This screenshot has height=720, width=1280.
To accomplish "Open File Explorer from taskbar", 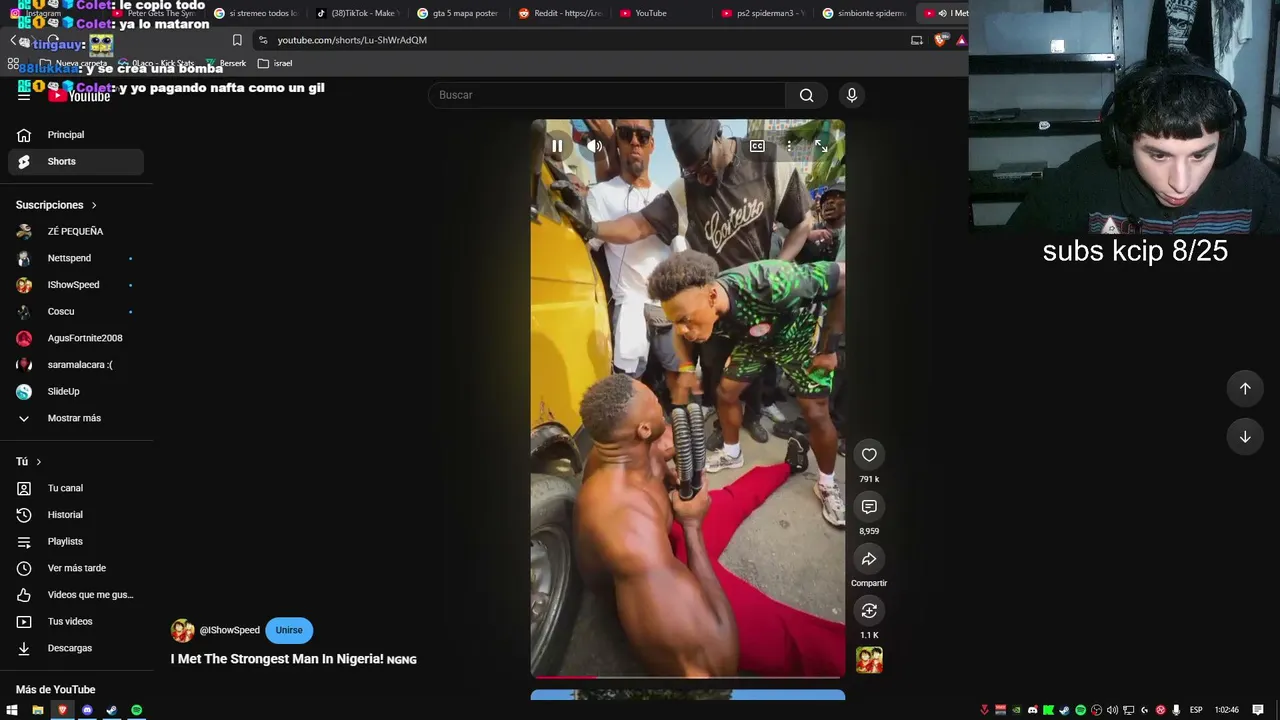I will point(38,710).
